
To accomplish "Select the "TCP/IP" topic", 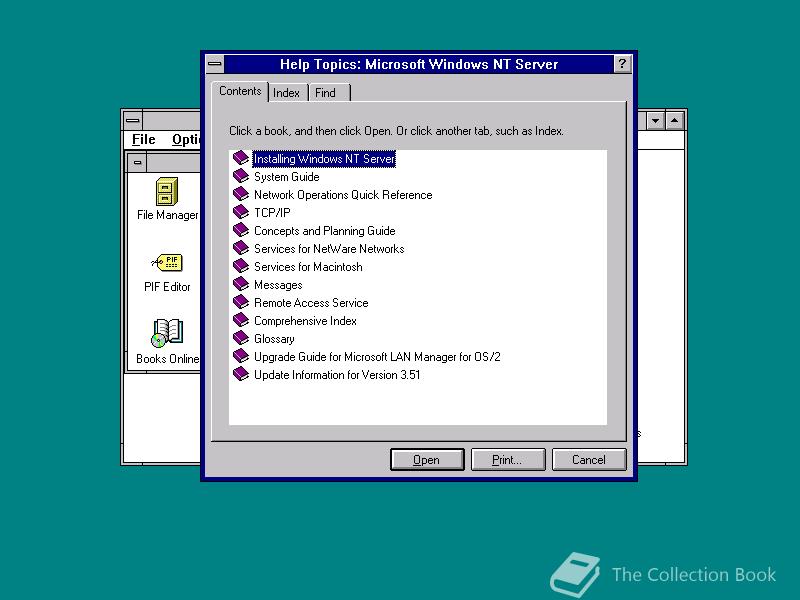I will point(272,213).
